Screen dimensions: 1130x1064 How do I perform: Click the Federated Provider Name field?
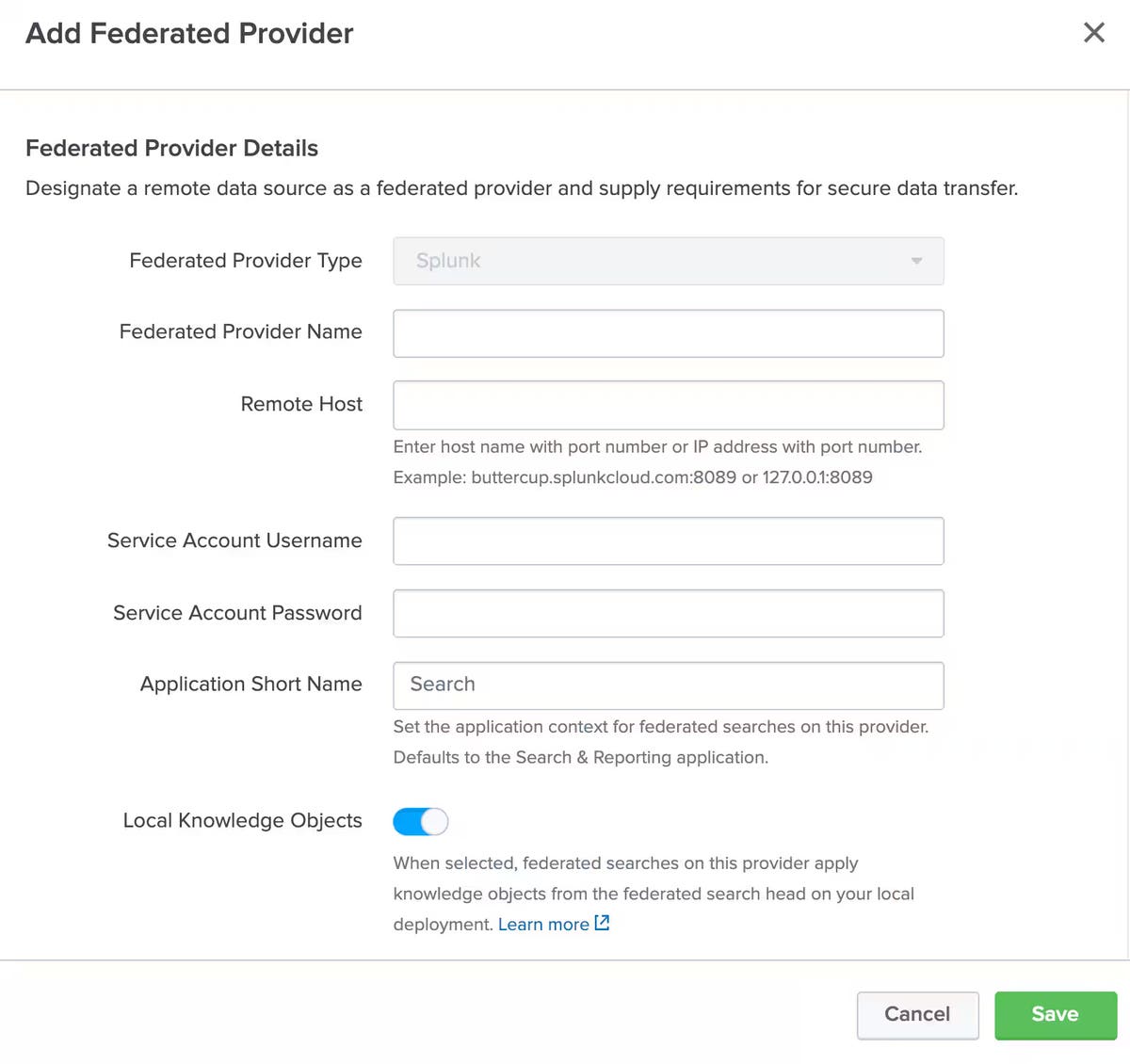coord(668,333)
